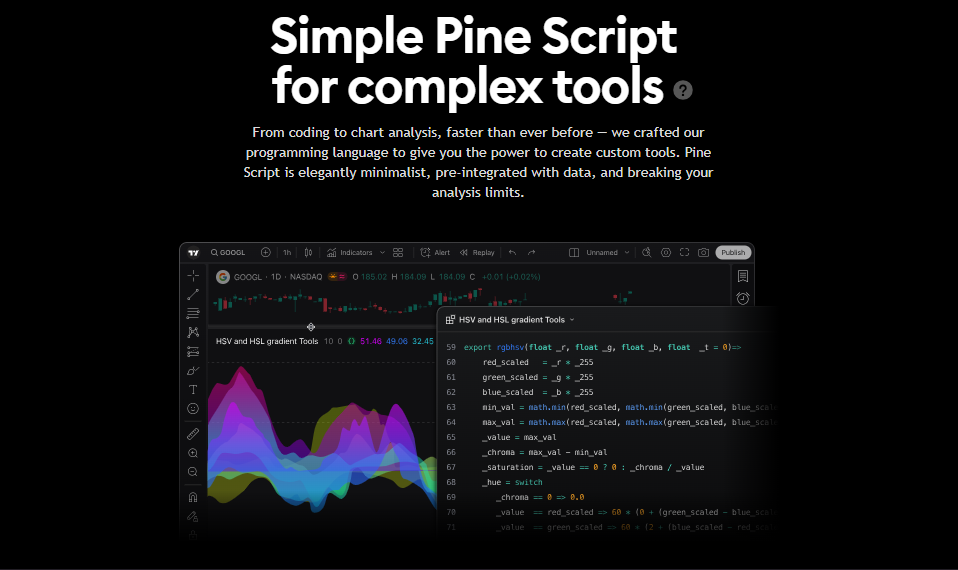Select the brush drawing tool
Screen dimensions: 958x570
click(193, 370)
